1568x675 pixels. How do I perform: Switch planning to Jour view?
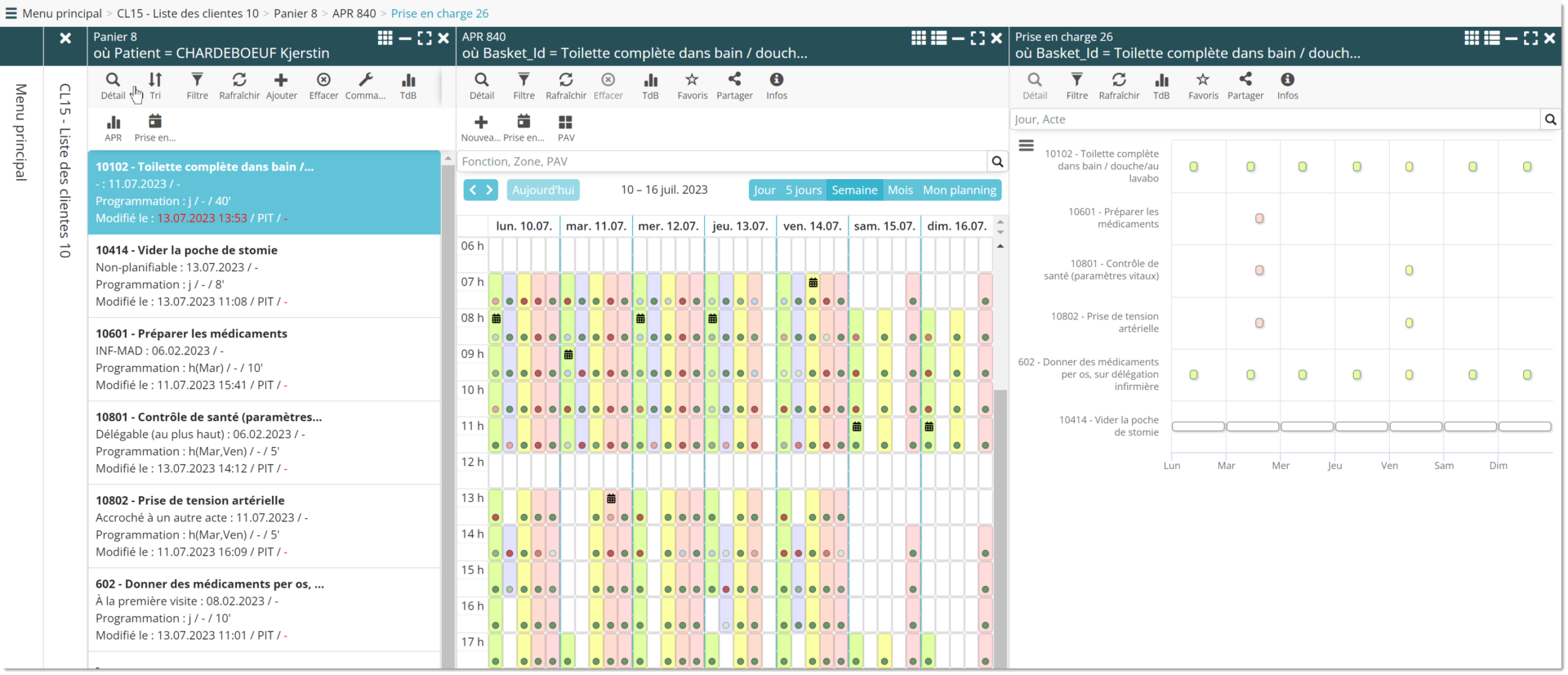764,190
